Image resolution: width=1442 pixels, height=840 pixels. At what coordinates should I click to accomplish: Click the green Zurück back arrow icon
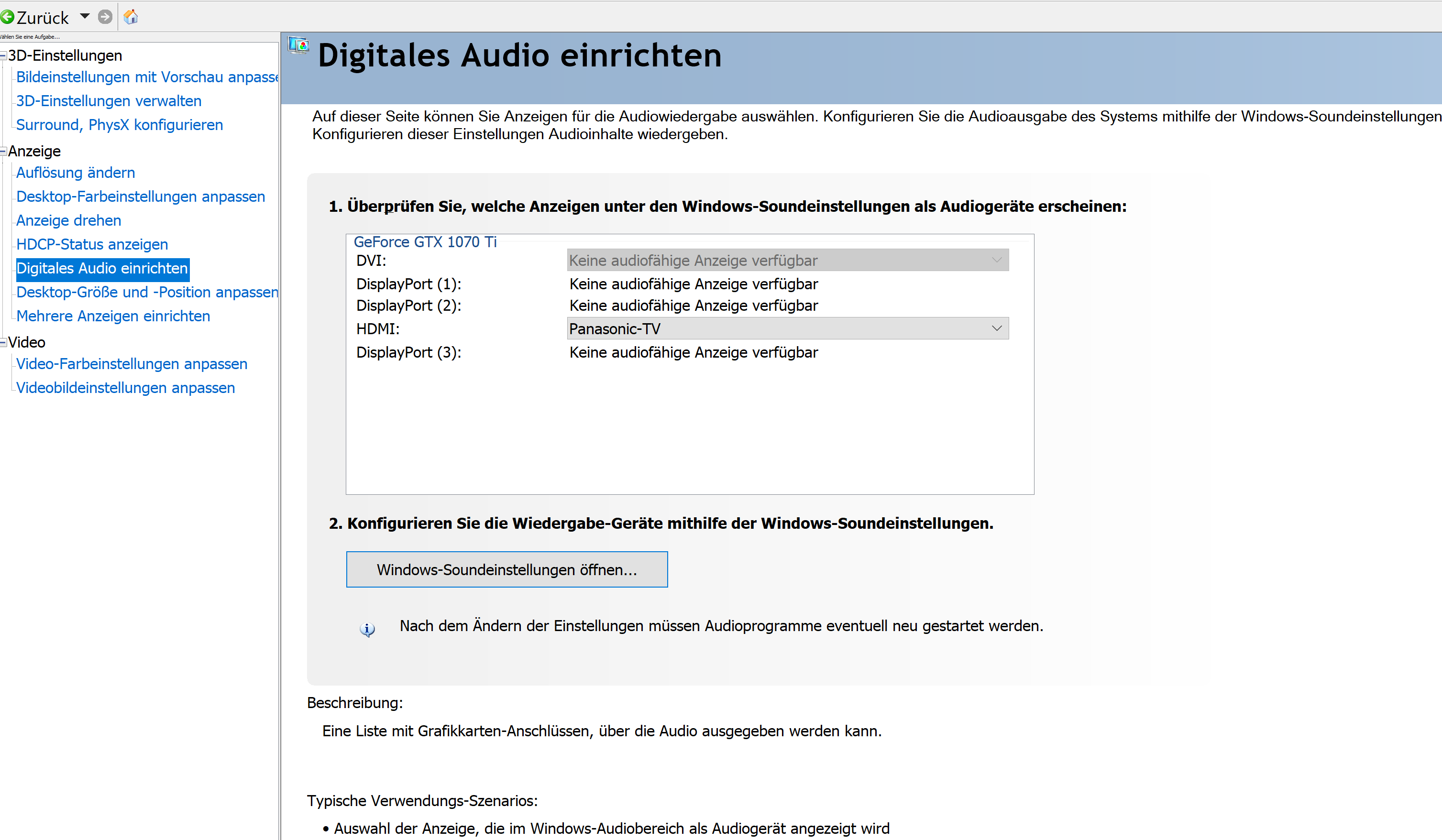[x=8, y=17]
